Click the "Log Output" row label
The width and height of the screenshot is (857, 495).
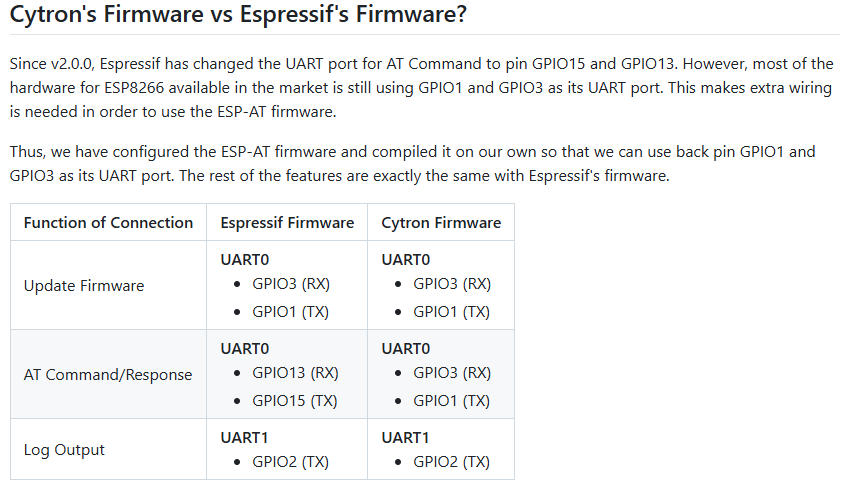[x=64, y=450]
